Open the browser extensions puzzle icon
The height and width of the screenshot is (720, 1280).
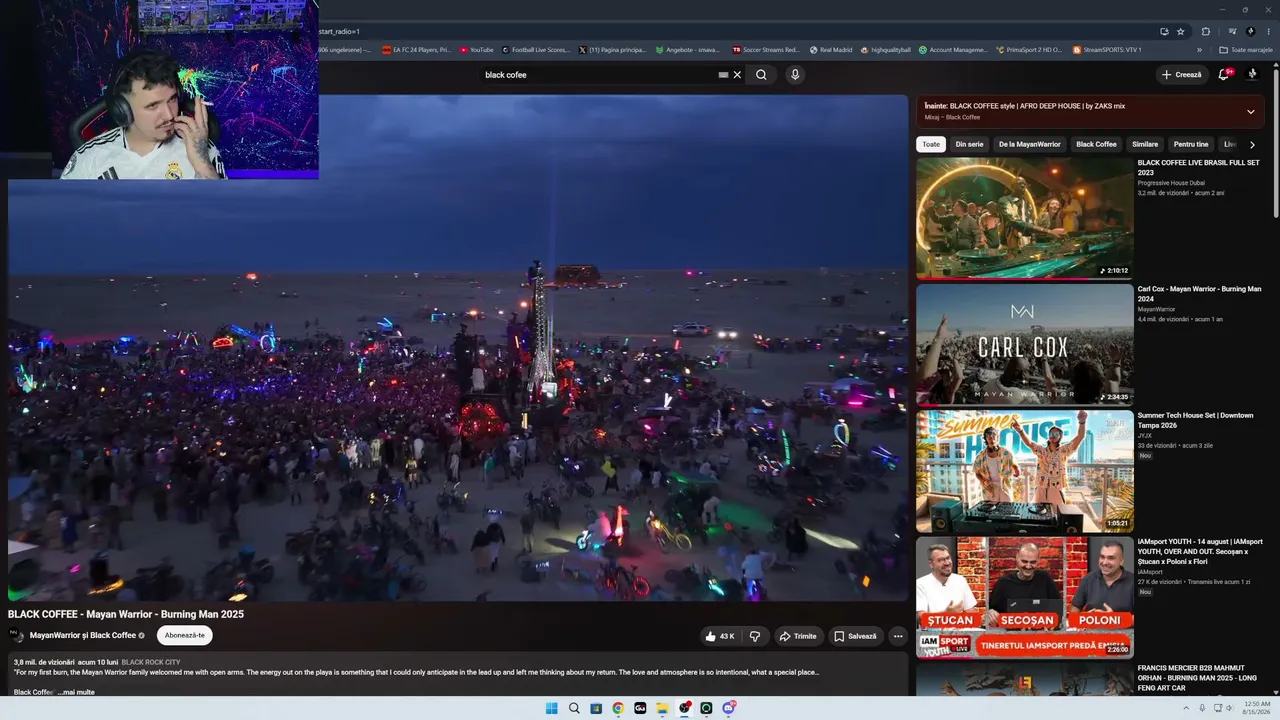(x=1206, y=31)
